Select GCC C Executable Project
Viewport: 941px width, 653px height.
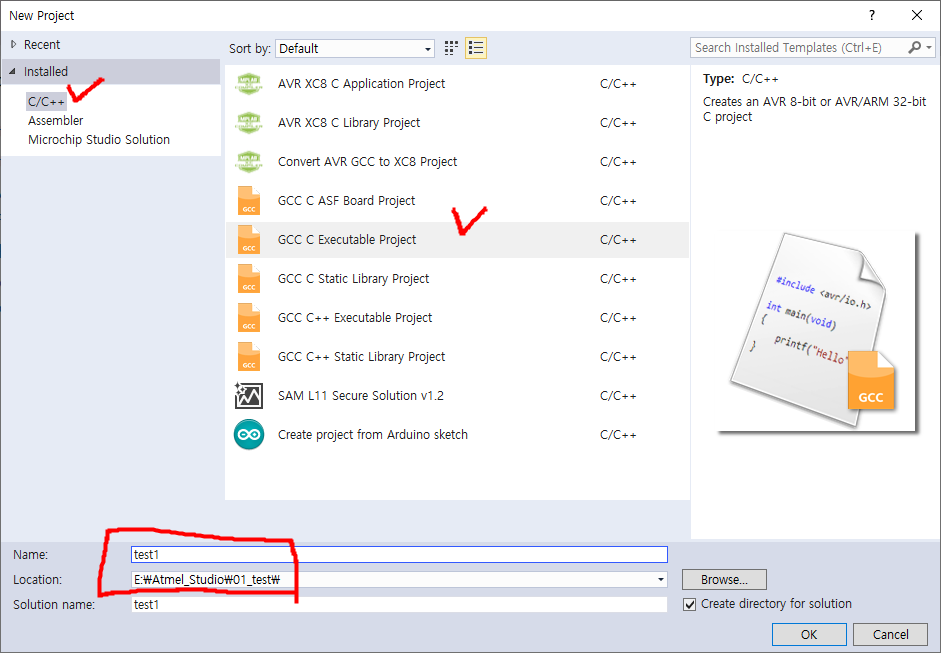pyautogui.click(x=347, y=240)
